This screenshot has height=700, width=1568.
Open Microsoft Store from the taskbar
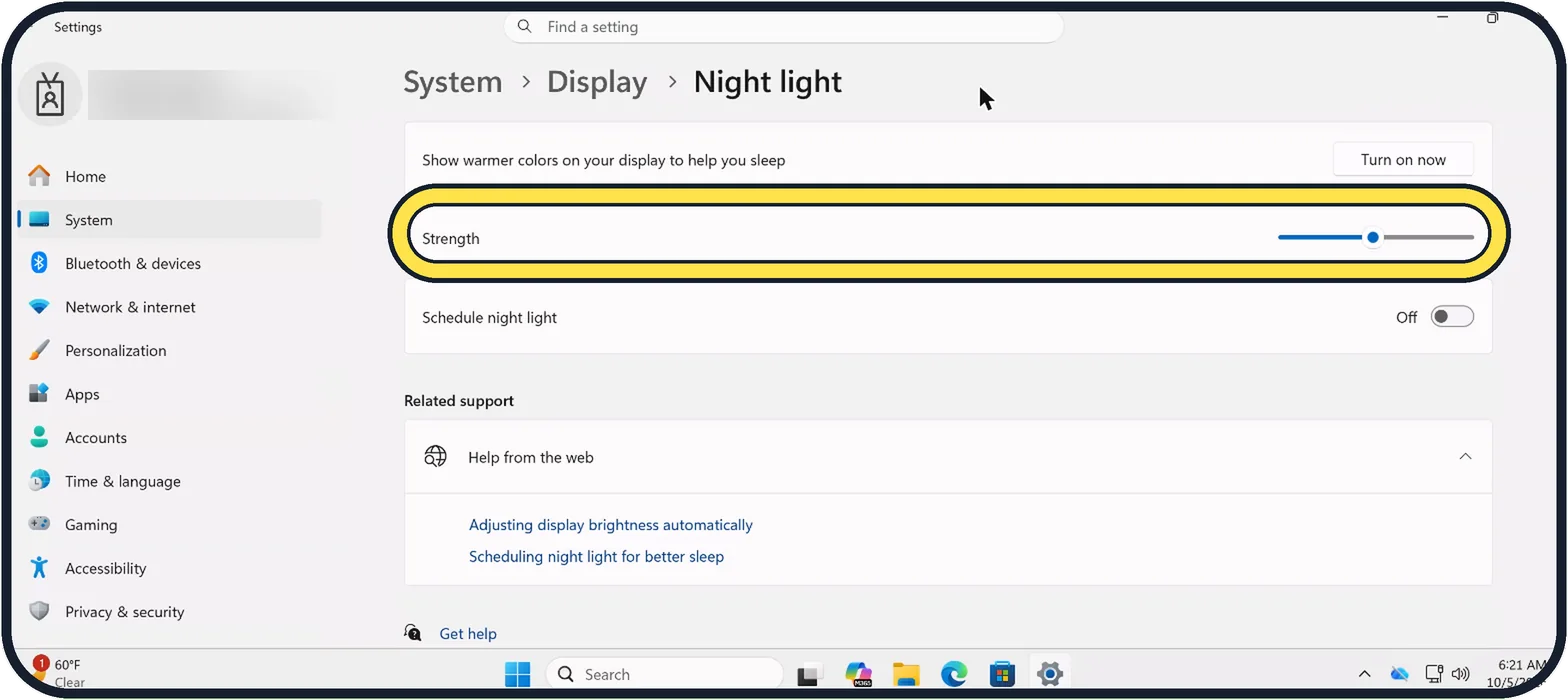[1002, 675]
